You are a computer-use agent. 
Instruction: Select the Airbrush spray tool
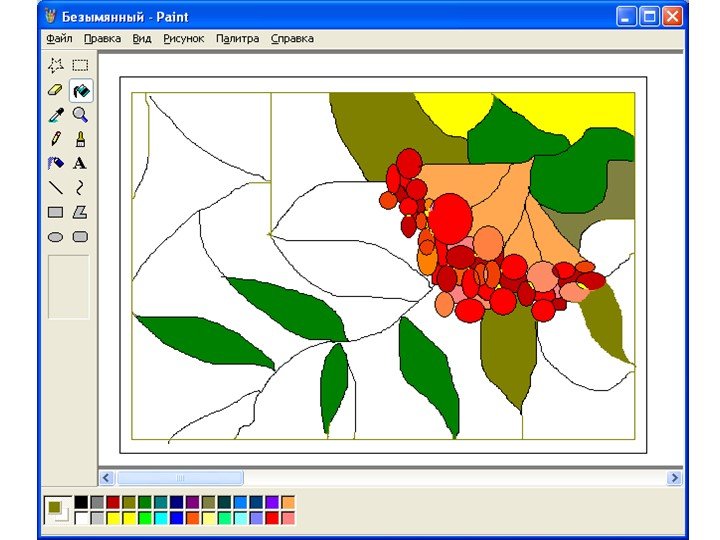point(56,163)
